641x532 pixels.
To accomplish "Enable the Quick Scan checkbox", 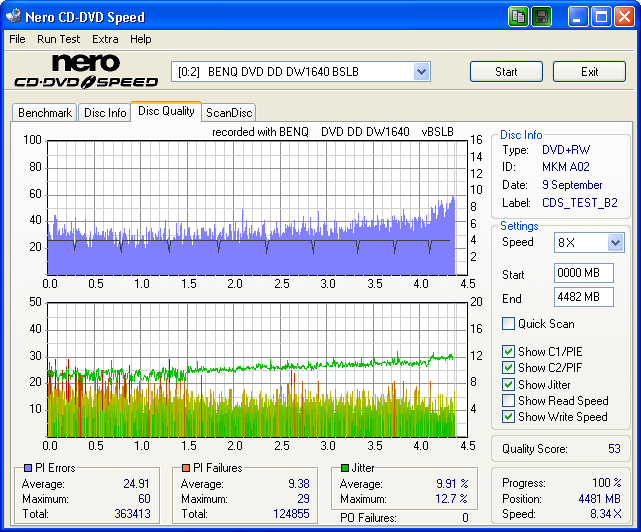I will pyautogui.click(x=509, y=324).
